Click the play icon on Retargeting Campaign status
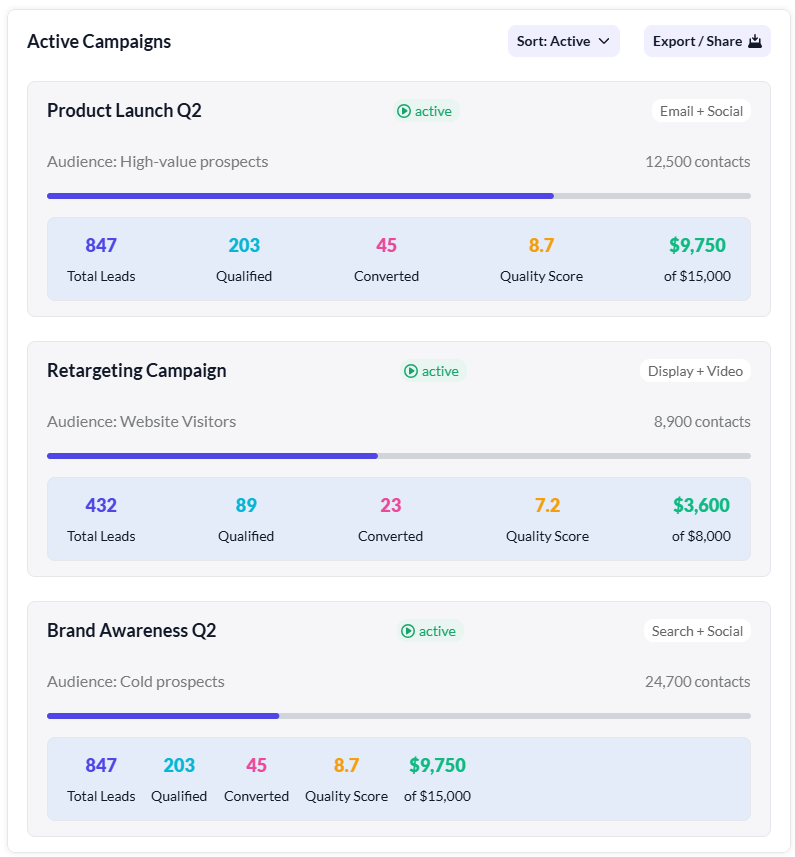 (x=411, y=371)
